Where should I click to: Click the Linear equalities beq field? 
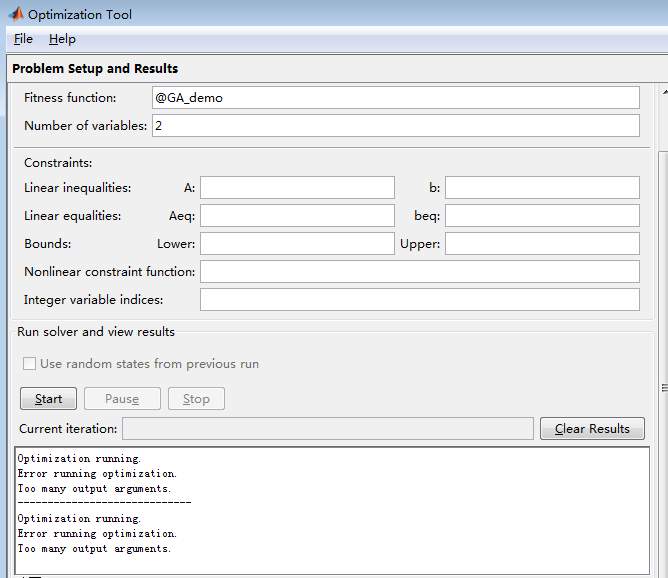(542, 216)
